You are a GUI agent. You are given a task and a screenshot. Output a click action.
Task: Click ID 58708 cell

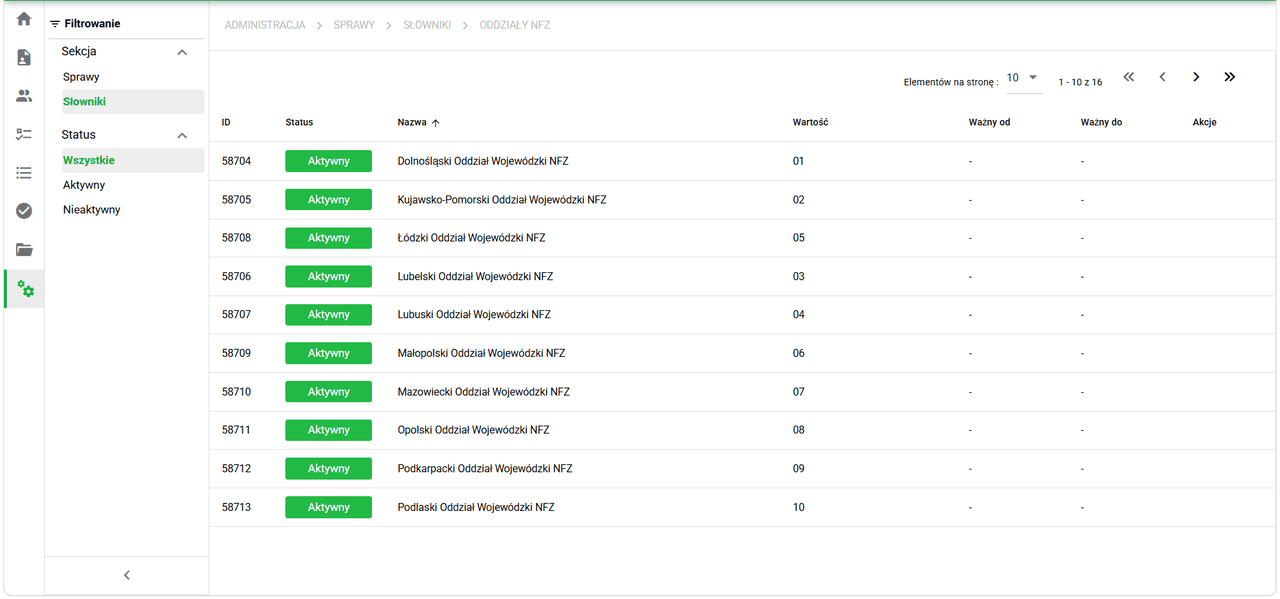(236, 238)
